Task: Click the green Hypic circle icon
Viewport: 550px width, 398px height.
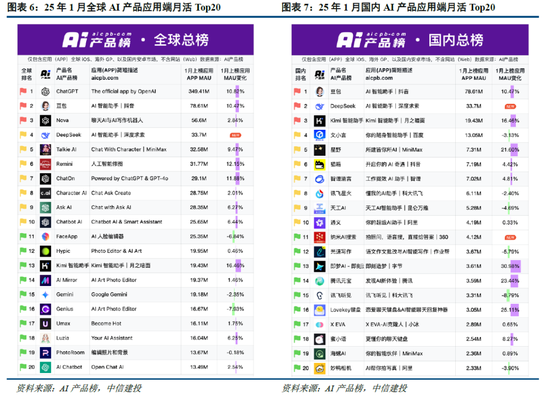Action: point(45,251)
